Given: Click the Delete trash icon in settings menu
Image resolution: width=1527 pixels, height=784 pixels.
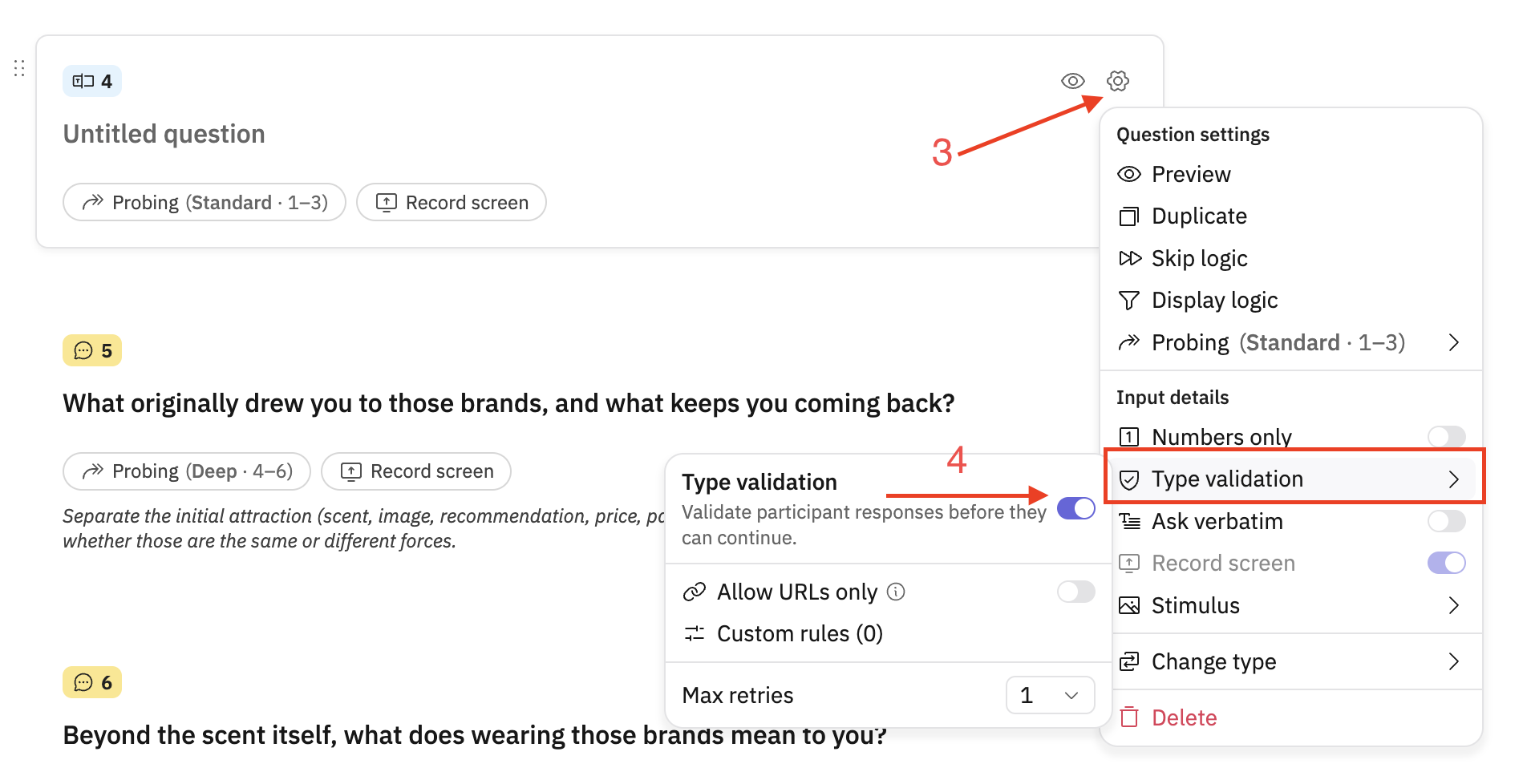Looking at the screenshot, I should pos(1129,717).
